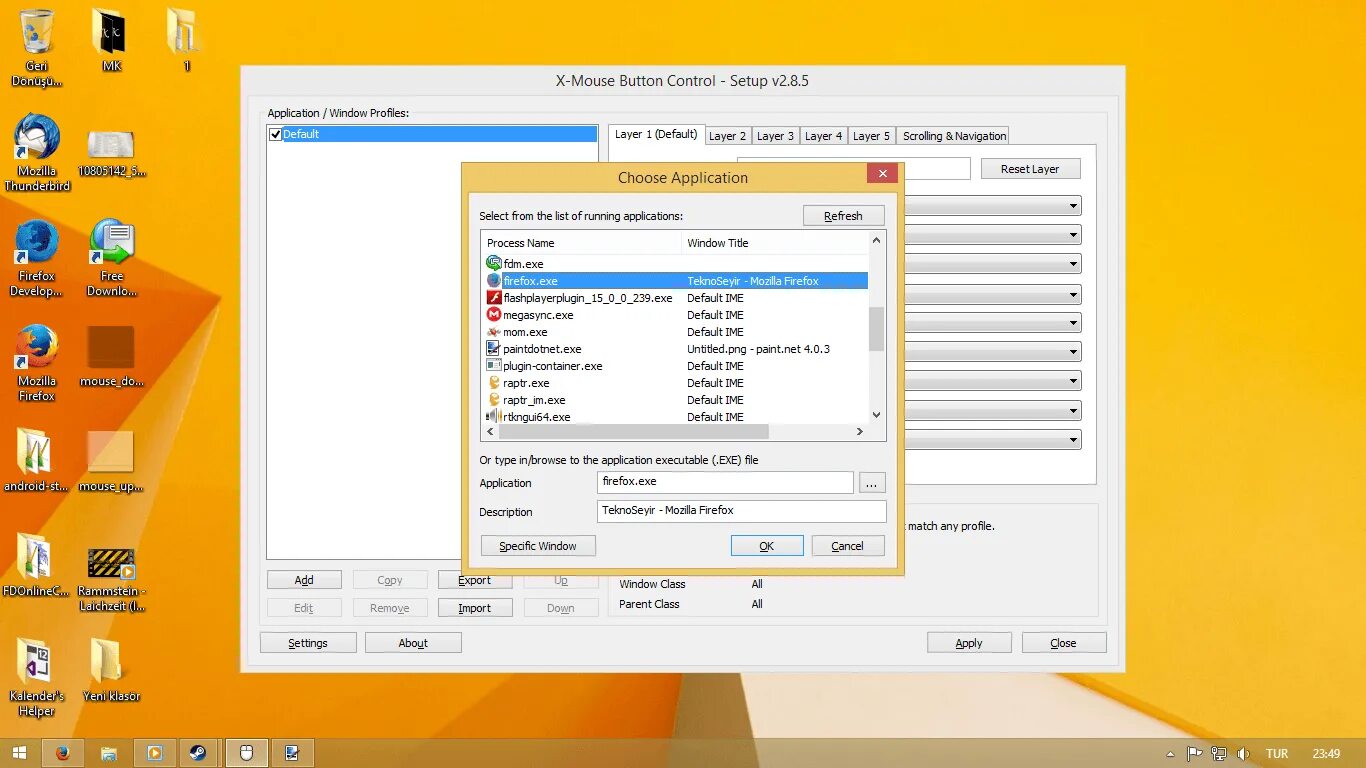Viewport: 1366px width, 768px height.
Task: Open volume control in system tray
Action: coord(1243,754)
